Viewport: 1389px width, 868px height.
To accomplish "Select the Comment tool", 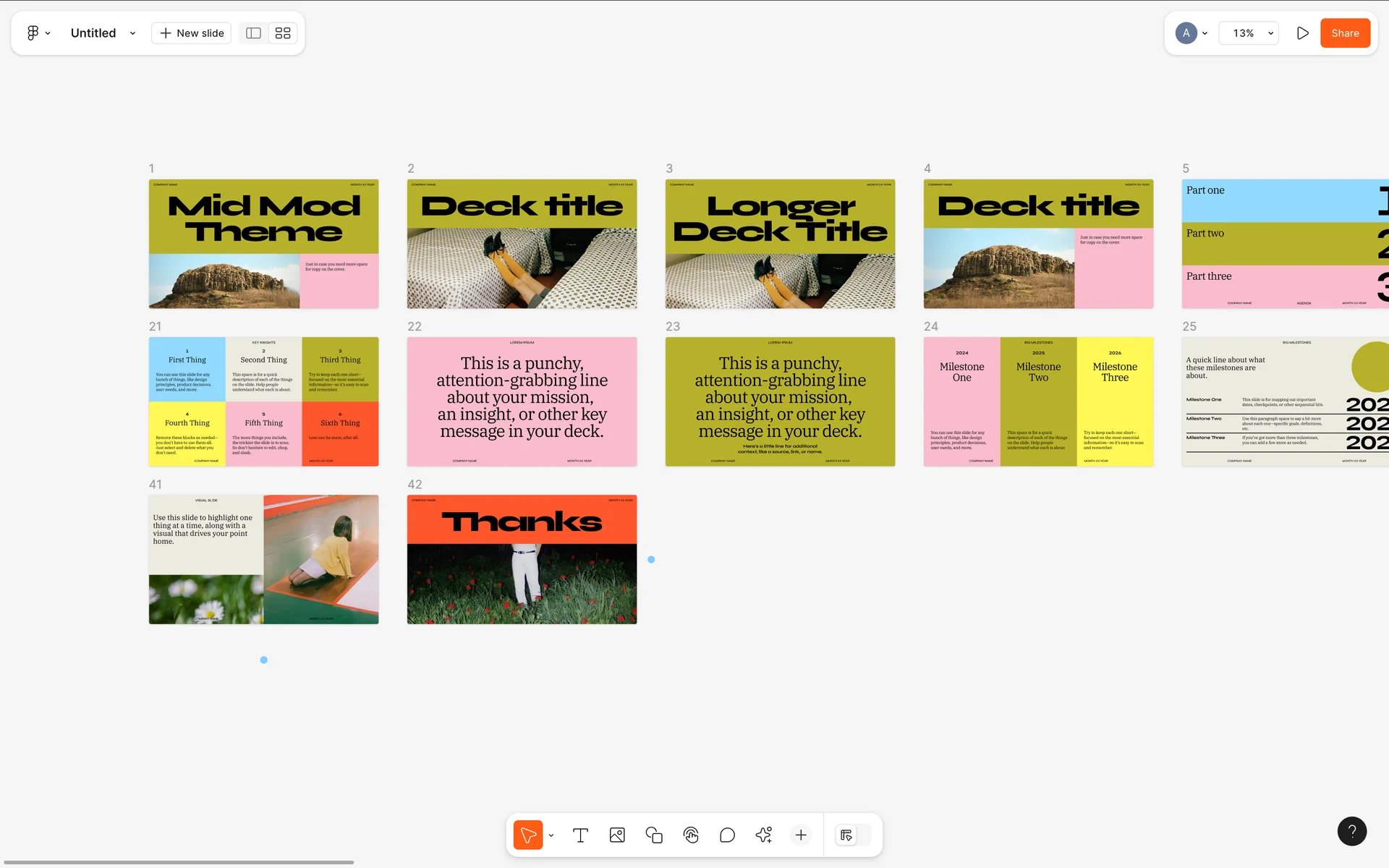I will tap(727, 835).
